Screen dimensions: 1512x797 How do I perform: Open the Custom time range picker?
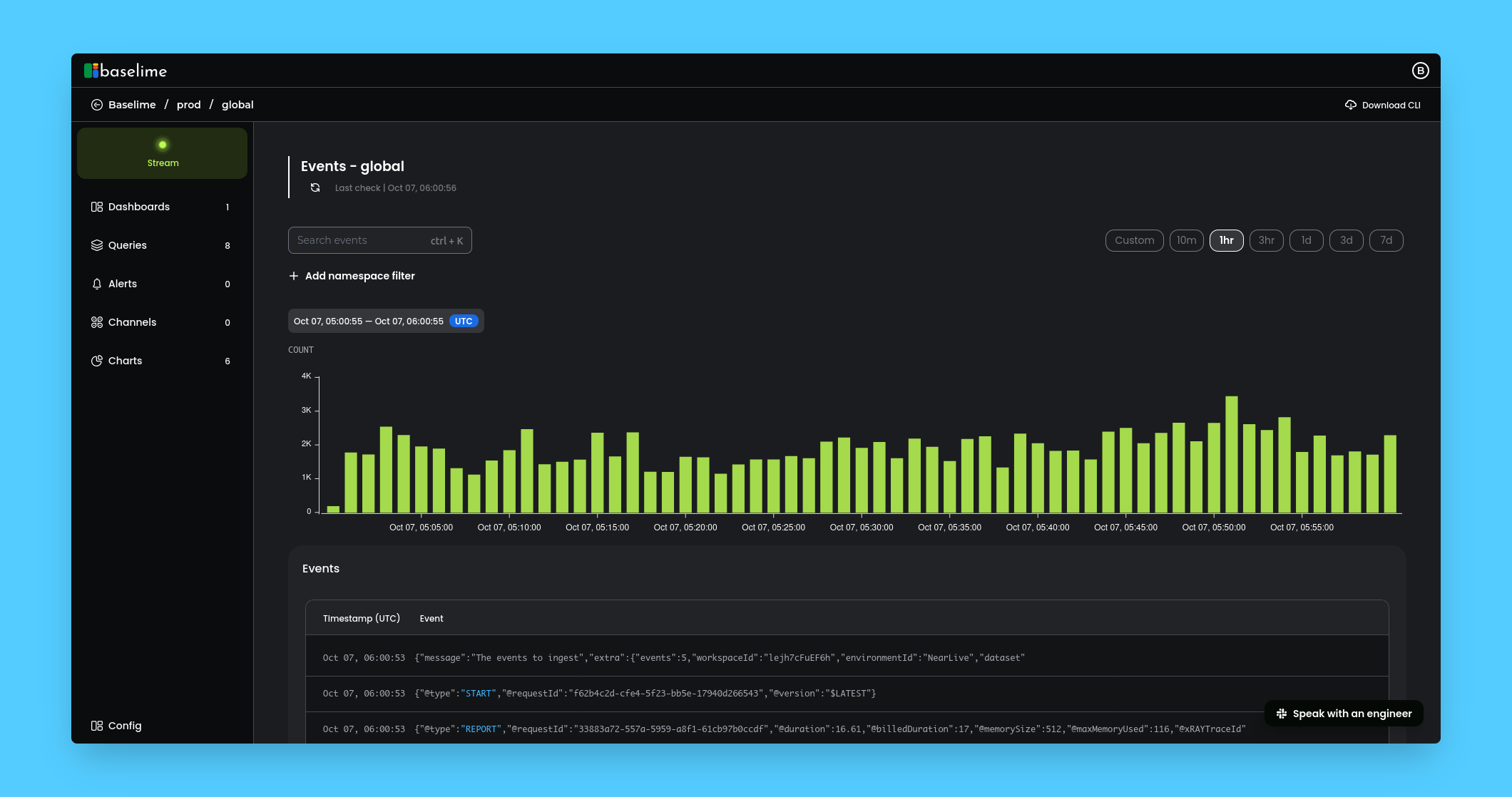click(1134, 240)
